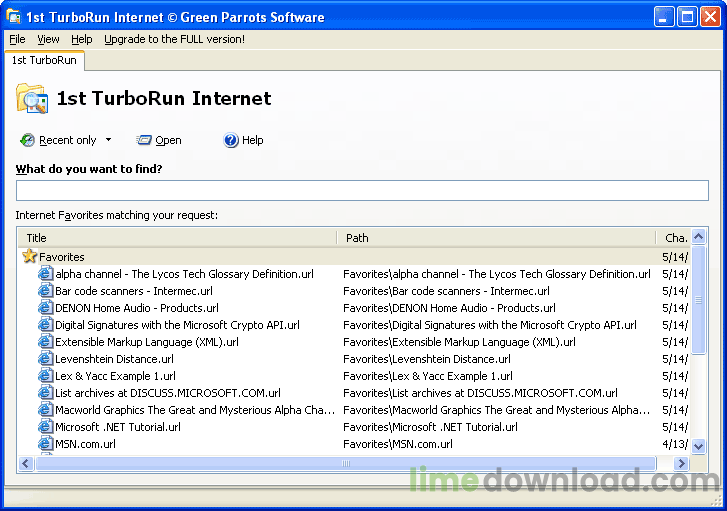Screen dimensions: 727x511
Task: Click path Favorites\Bar code scanners - Intermec.url
Action: tap(446, 291)
